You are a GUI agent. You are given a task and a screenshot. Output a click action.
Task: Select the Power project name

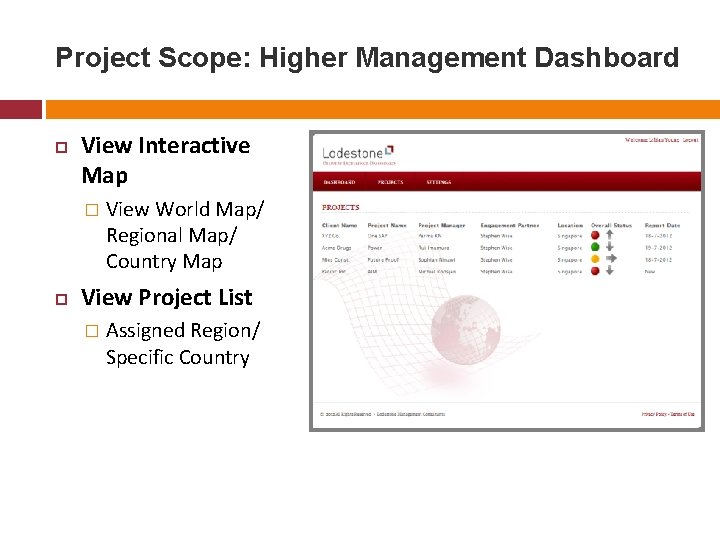point(375,248)
